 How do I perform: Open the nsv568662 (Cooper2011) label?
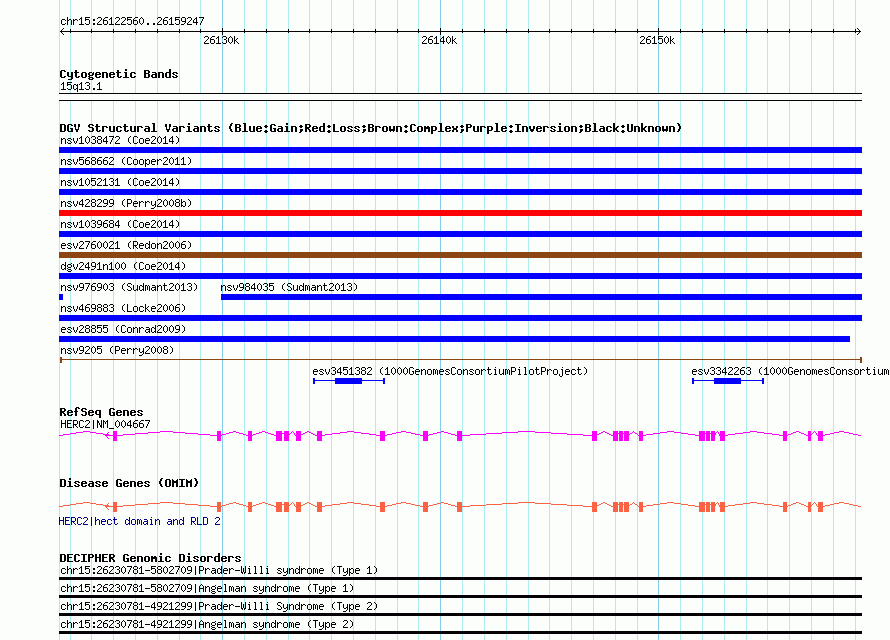point(126,161)
